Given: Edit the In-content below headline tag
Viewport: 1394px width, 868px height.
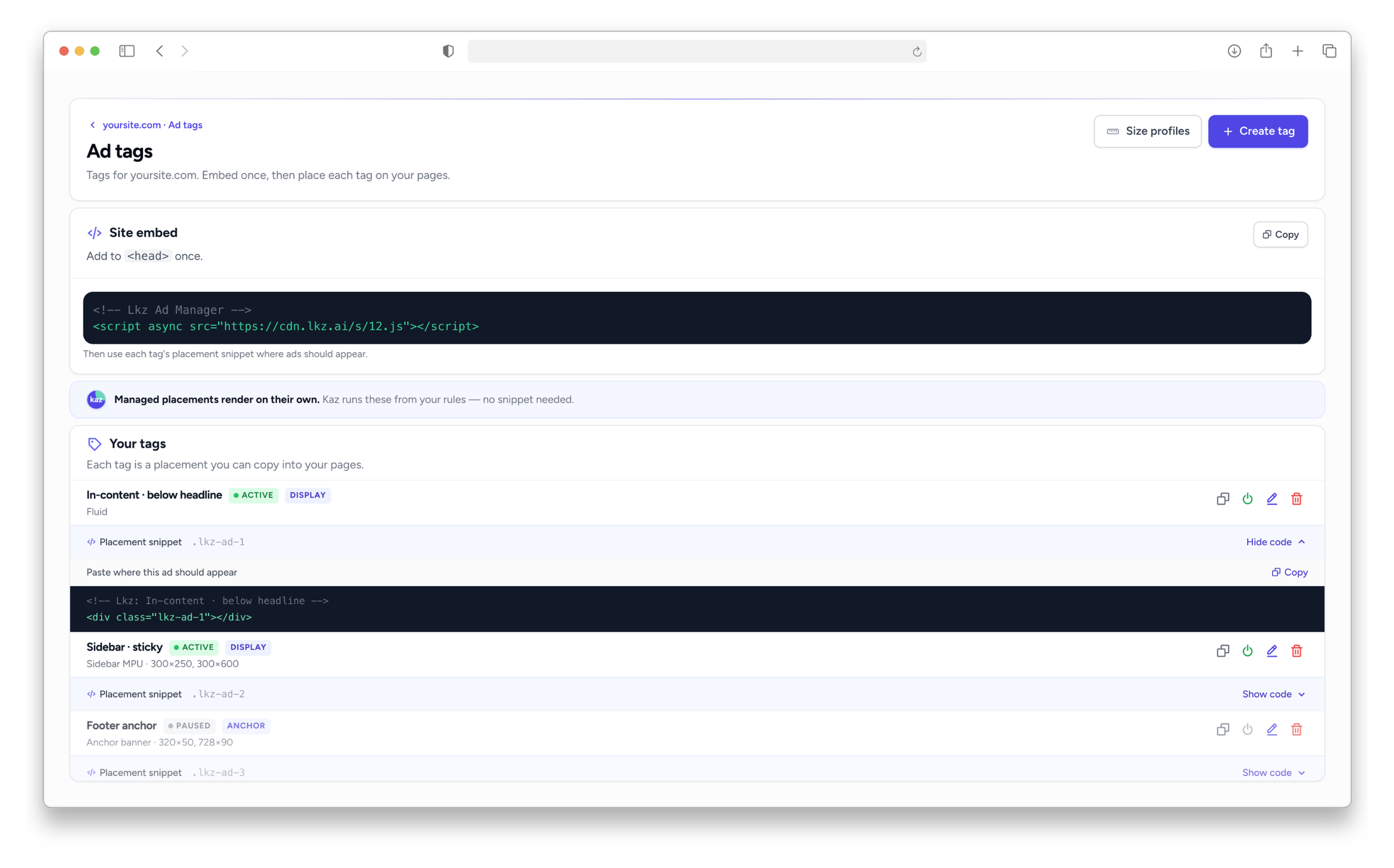Looking at the screenshot, I should 1272,499.
